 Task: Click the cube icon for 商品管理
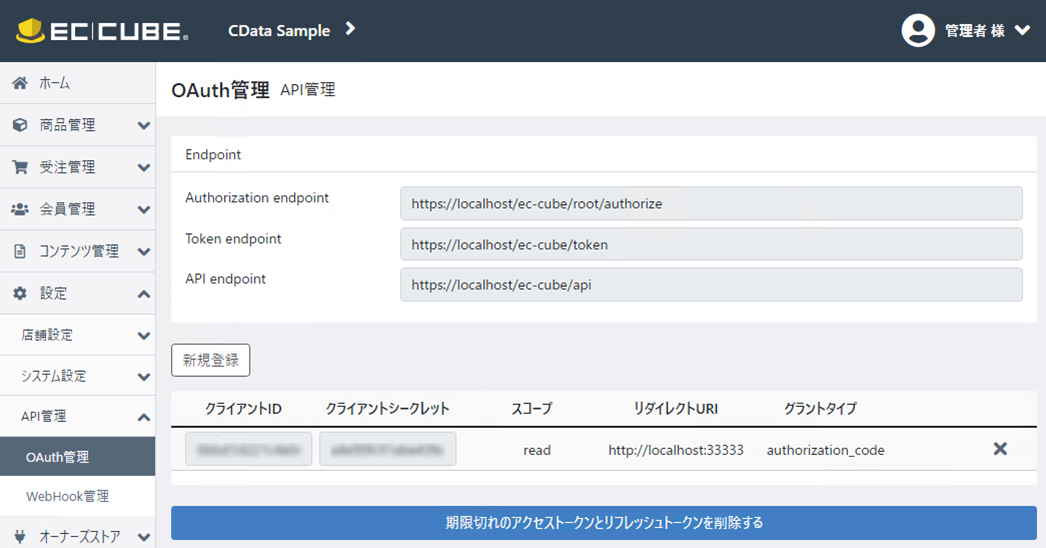[20, 126]
